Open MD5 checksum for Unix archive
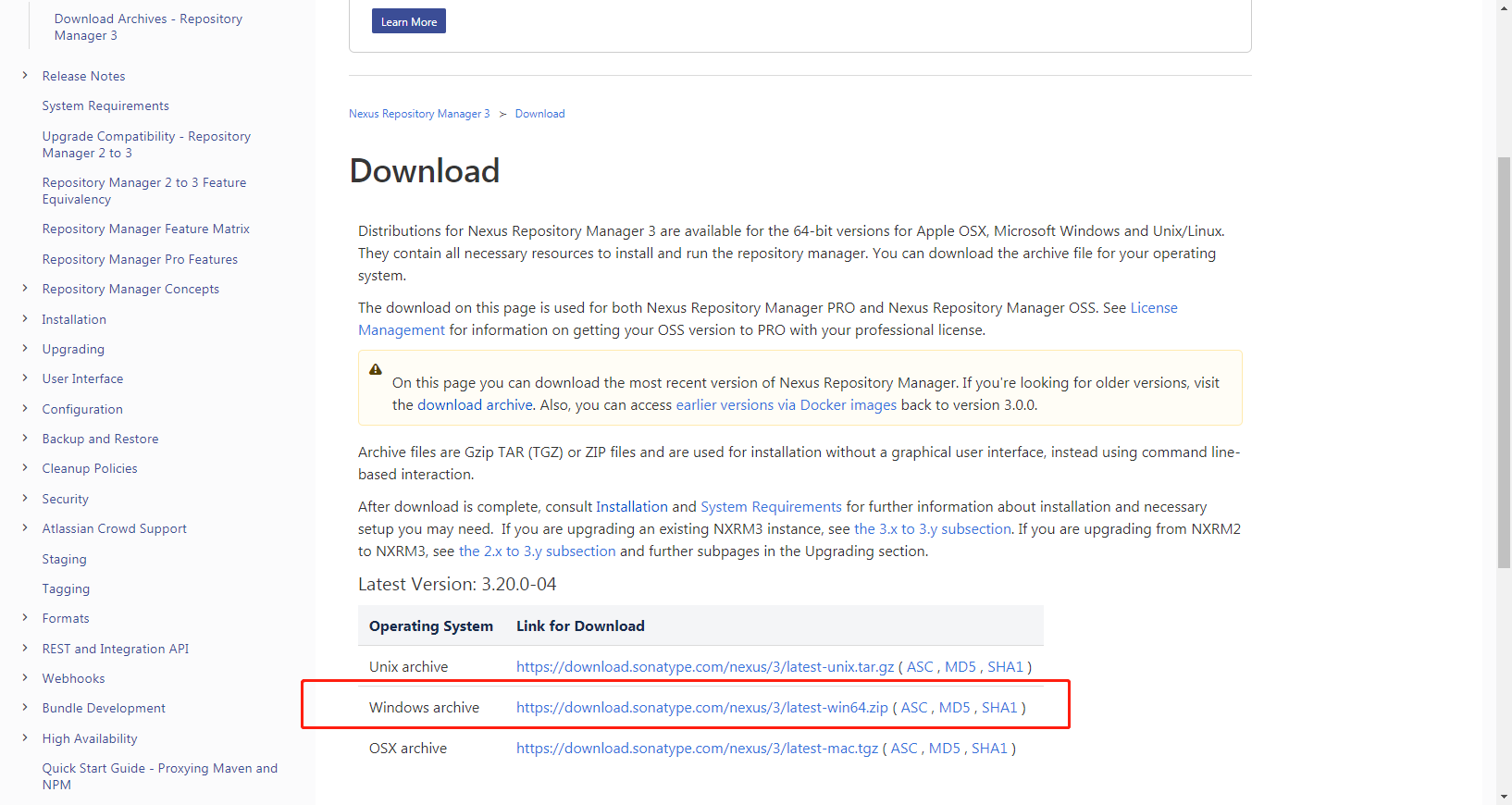 pos(960,667)
